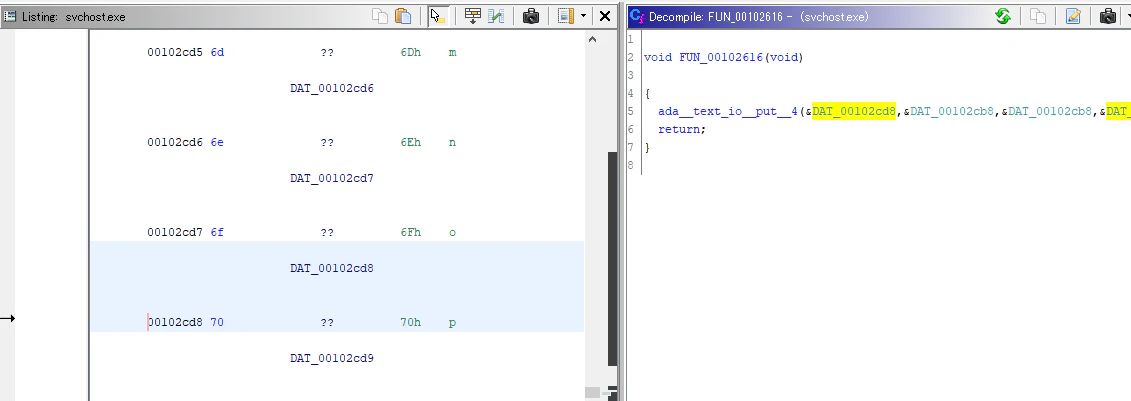Click operand 6Fh in Listing
The width and height of the screenshot is (1131, 401).
pyautogui.click(x=410, y=232)
